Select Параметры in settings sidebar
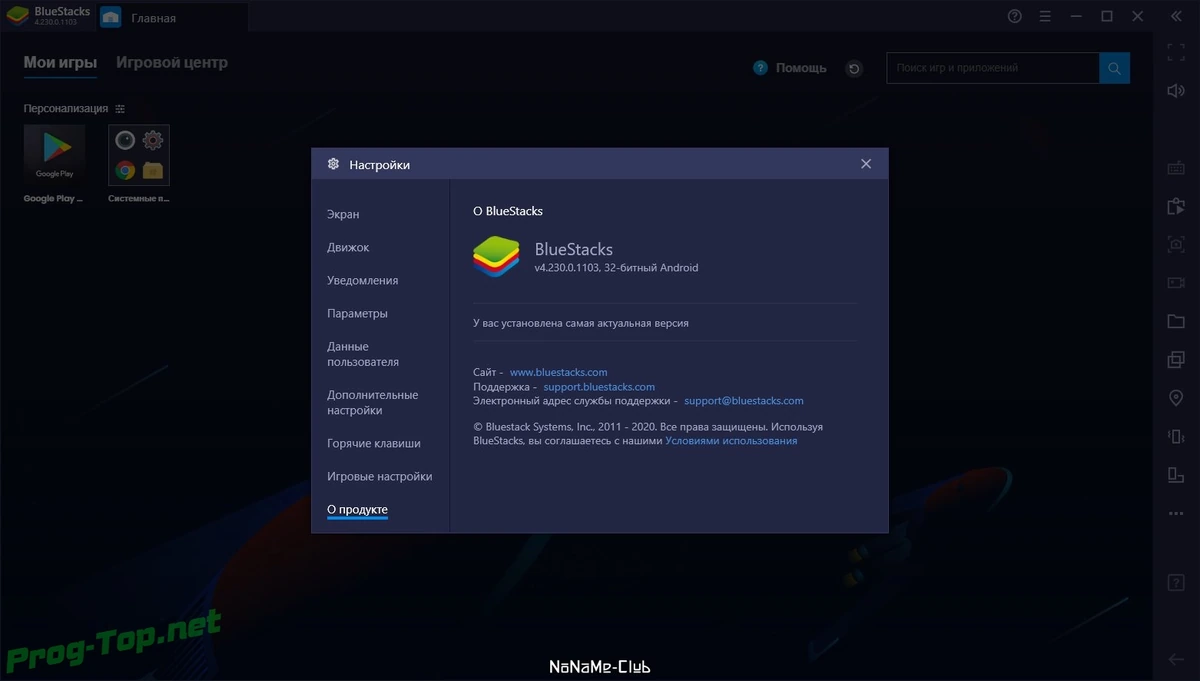Screen dimensions: 1200x681 [357, 313]
